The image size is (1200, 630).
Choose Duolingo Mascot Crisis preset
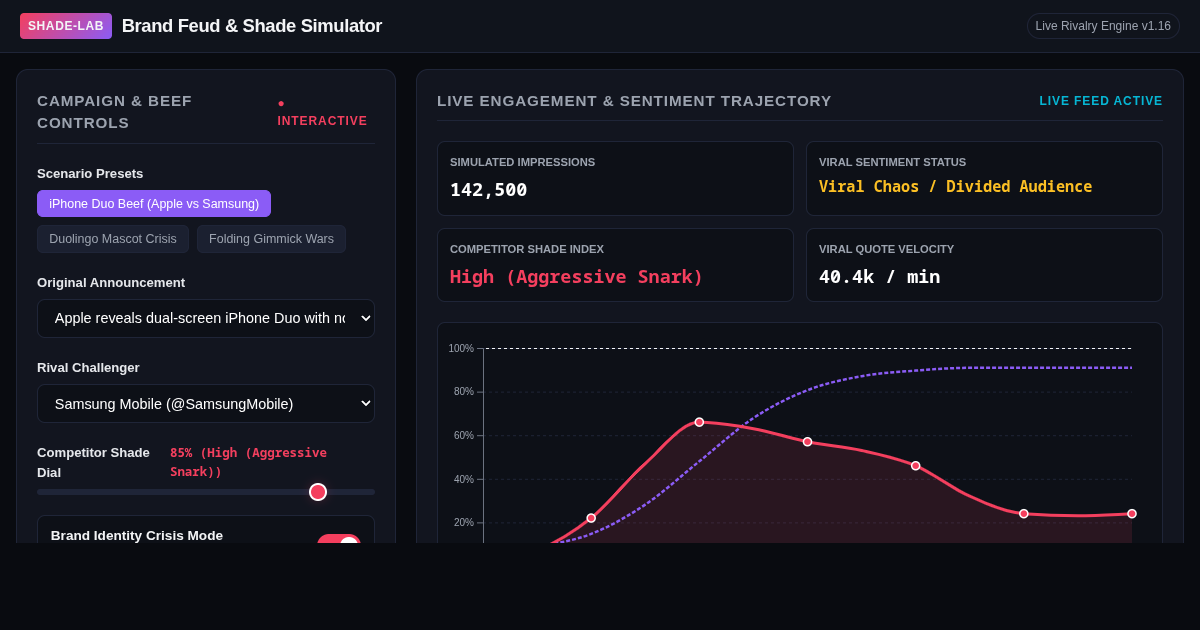point(113,239)
